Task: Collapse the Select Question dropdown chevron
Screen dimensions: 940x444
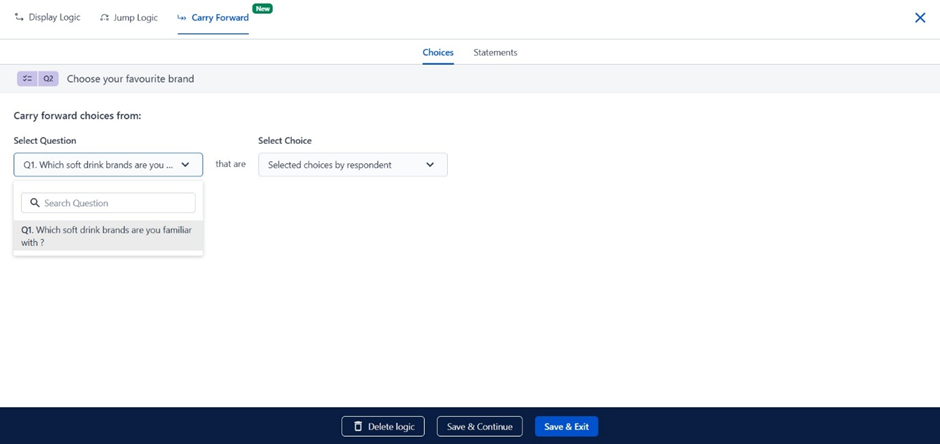Action: tap(185, 165)
